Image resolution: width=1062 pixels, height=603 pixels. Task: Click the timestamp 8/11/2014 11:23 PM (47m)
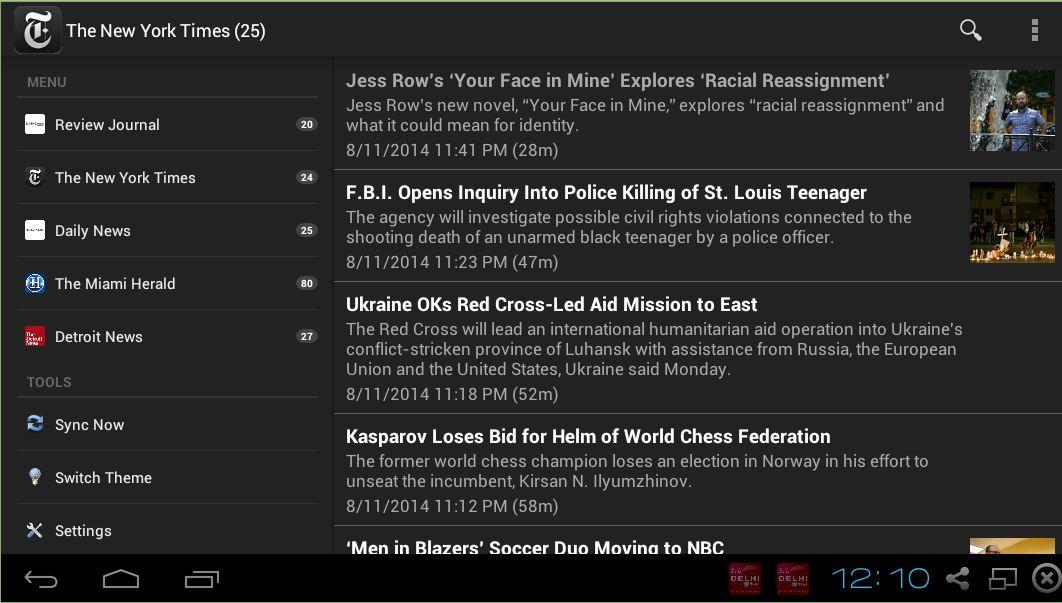click(x=452, y=262)
